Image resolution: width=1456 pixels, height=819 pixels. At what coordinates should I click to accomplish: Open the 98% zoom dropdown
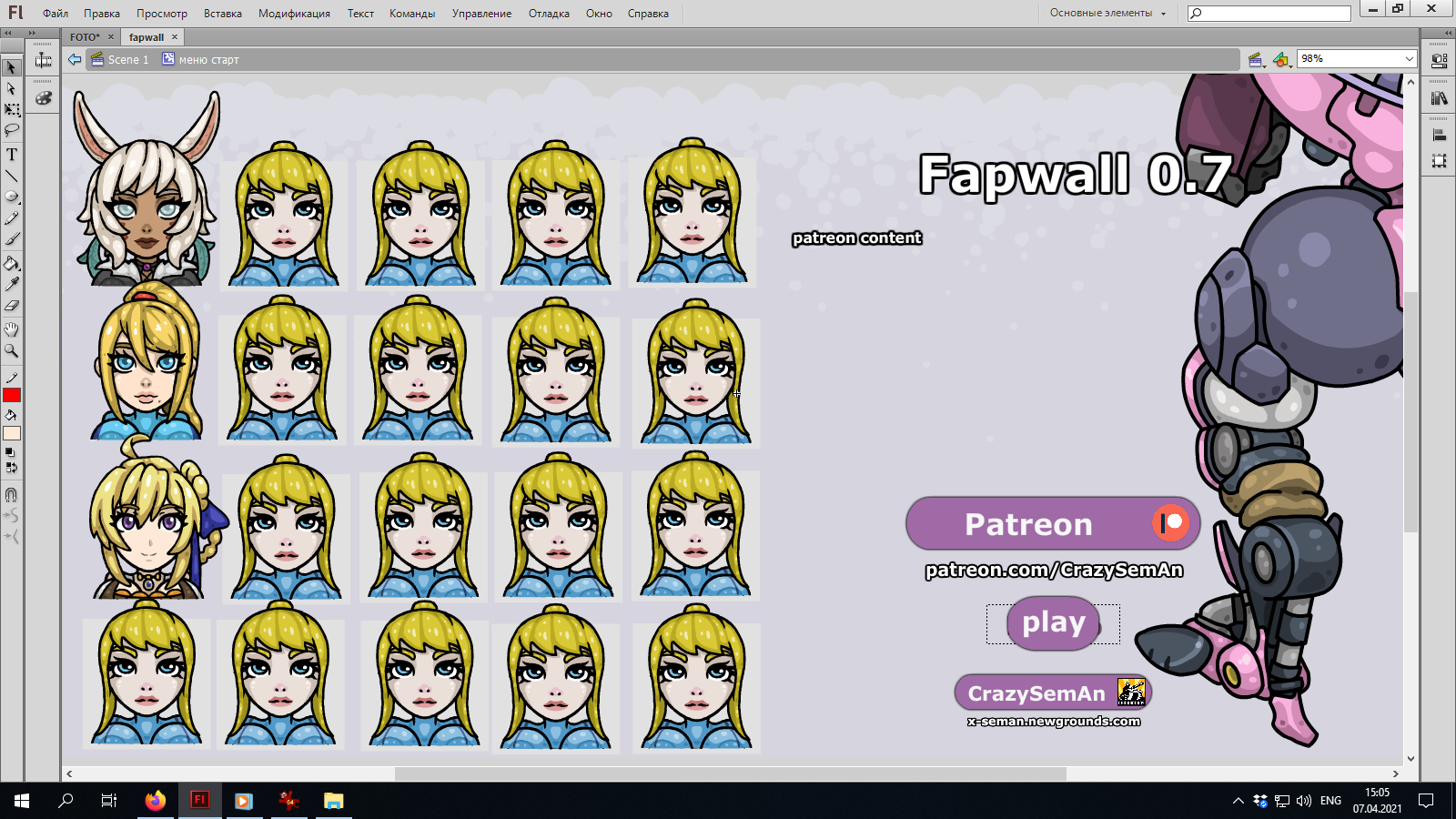(x=1410, y=59)
